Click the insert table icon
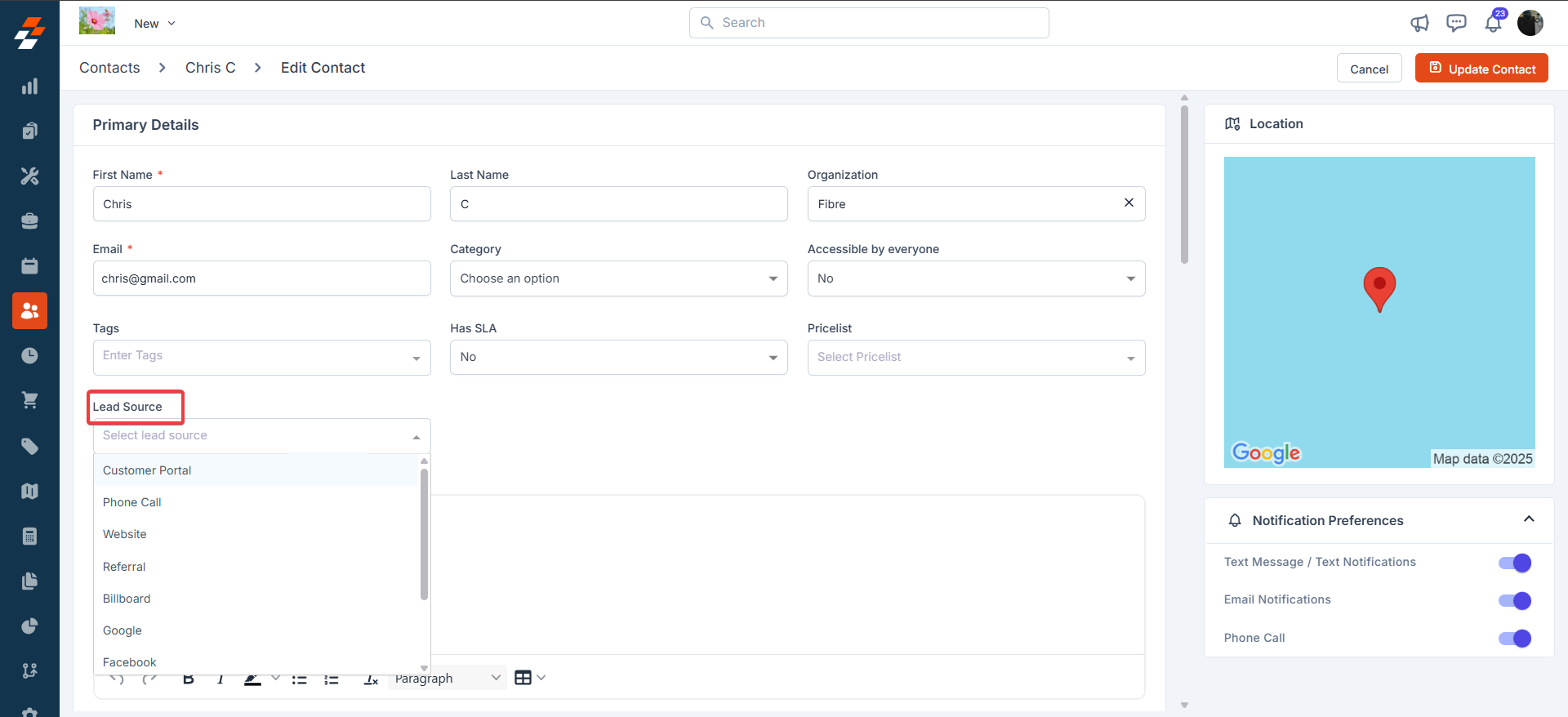The image size is (1568, 717). click(523, 677)
